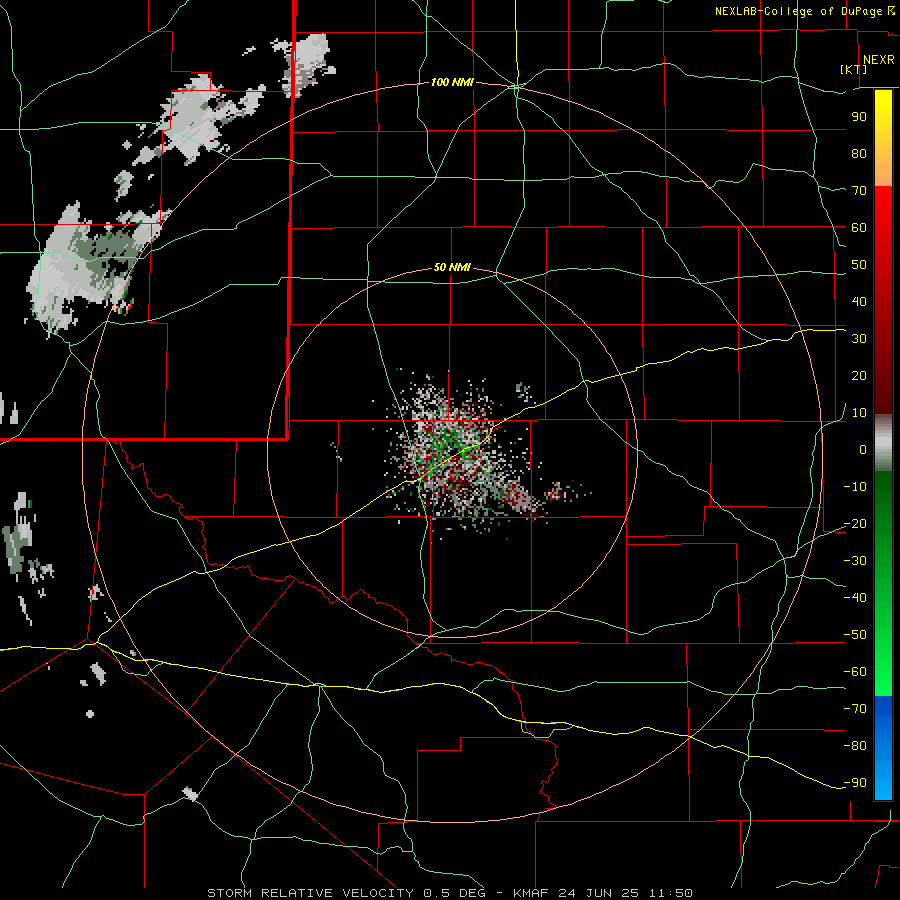Click the gray zero-velocity color bar segment
Image resolution: width=900 pixels, height=900 pixels.
coord(883,443)
